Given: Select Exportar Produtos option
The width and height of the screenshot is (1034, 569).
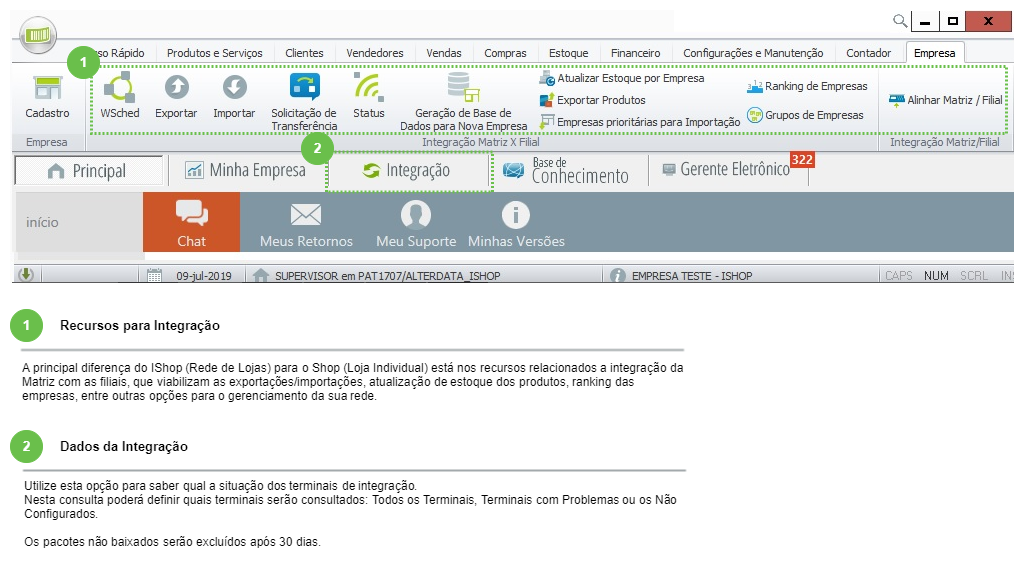Looking at the screenshot, I should click(592, 100).
